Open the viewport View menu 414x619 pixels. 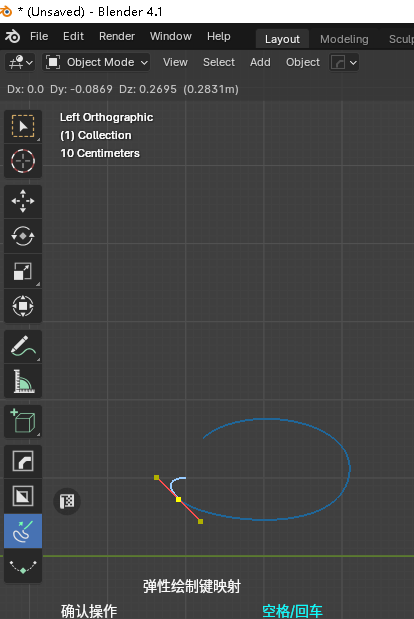pyautogui.click(x=175, y=62)
